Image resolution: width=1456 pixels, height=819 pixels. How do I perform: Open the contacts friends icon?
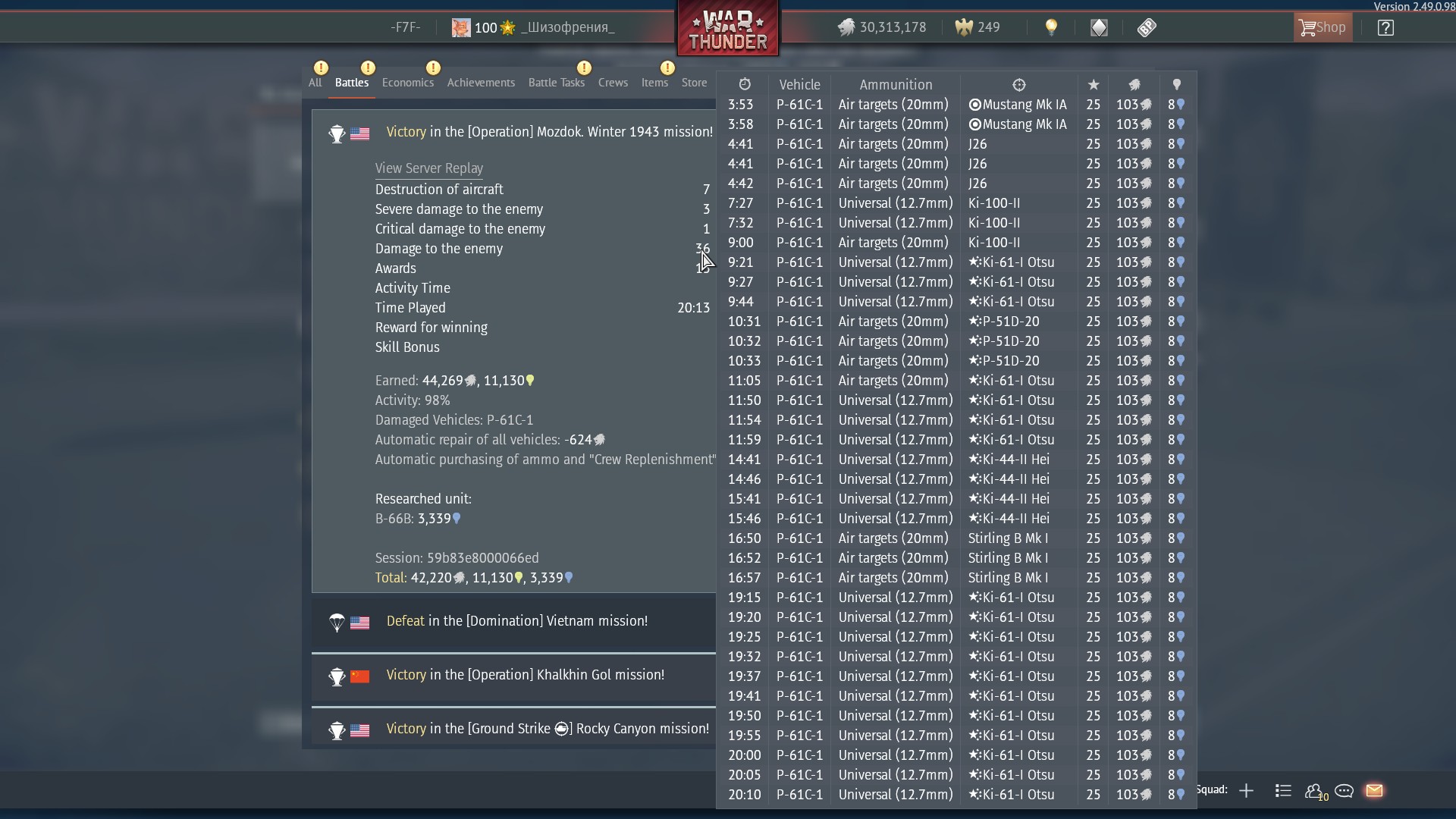(x=1314, y=791)
